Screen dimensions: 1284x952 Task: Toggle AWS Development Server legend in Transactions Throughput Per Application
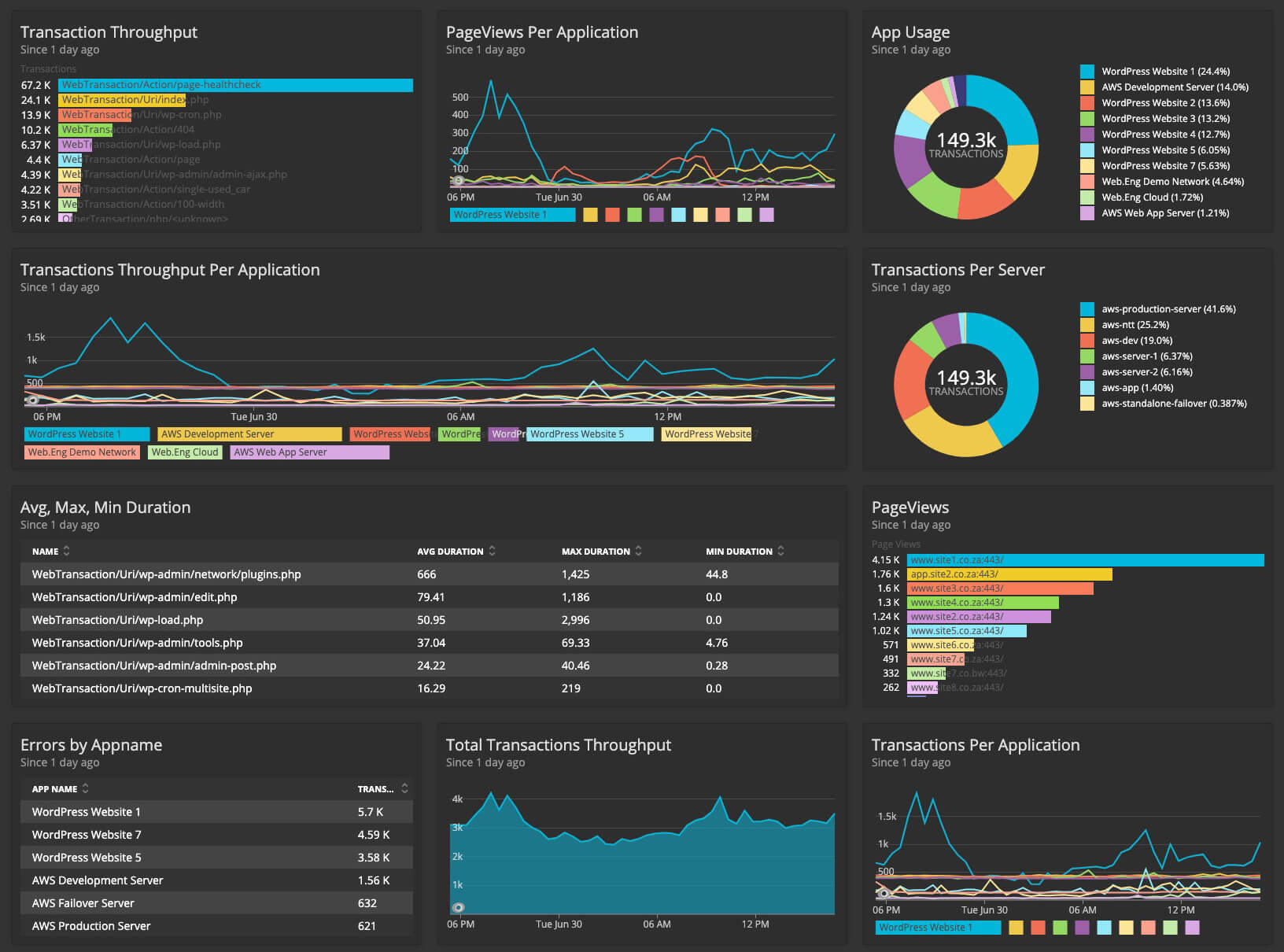(249, 434)
